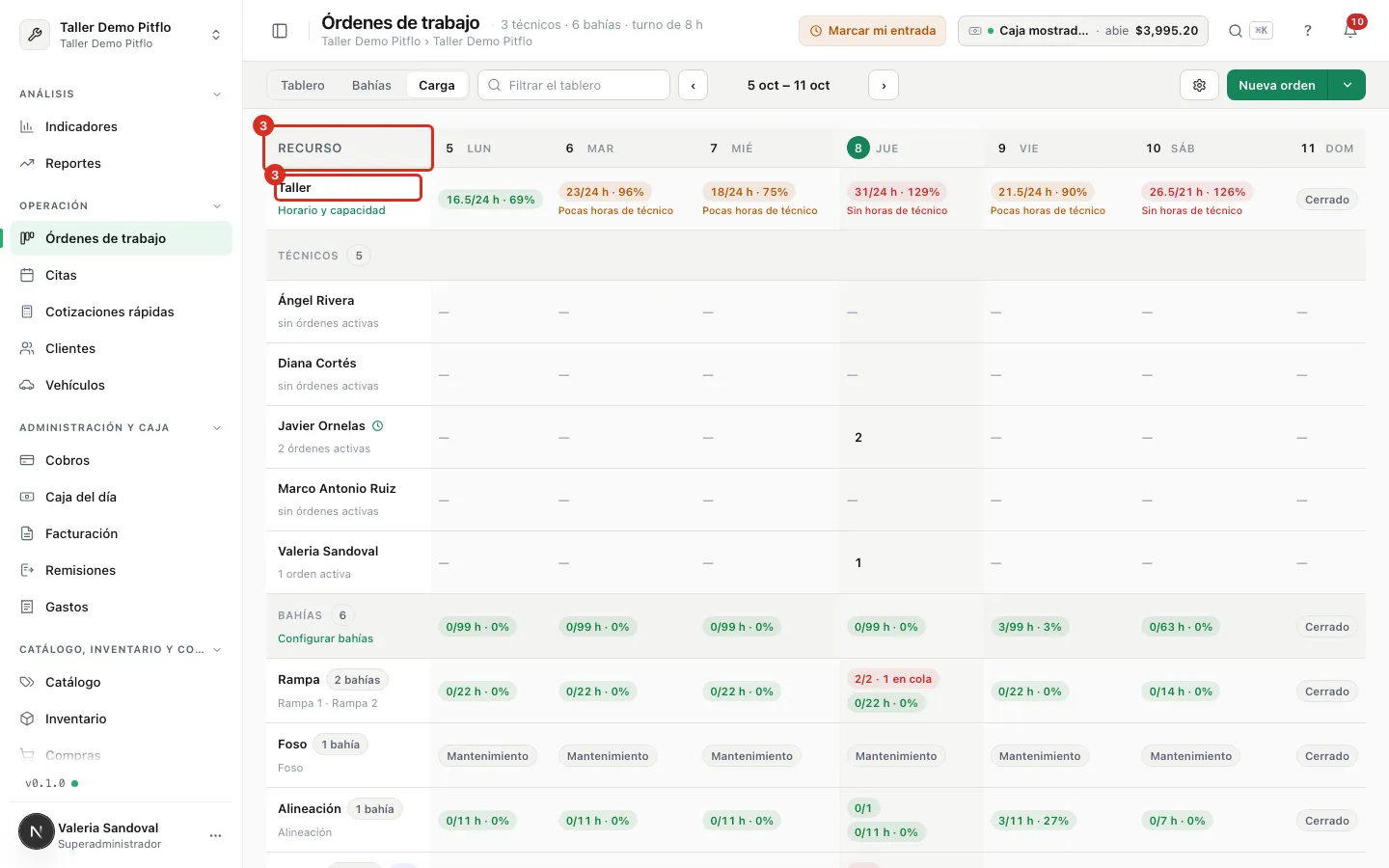The width and height of the screenshot is (1389, 868).
Task: Switch to the Bahías tab
Action: [x=371, y=85]
